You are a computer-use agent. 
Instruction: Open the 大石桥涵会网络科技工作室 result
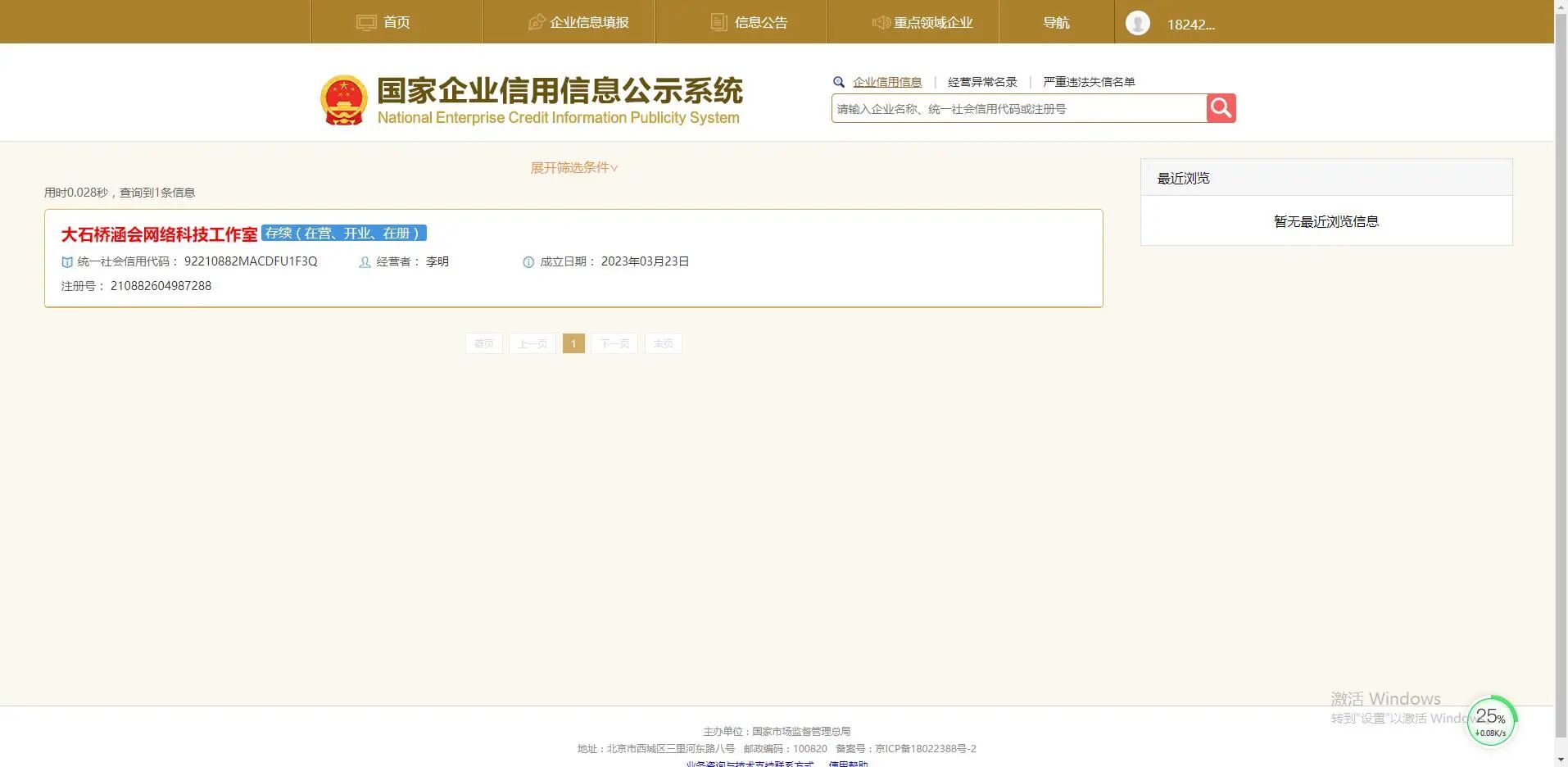coord(159,234)
